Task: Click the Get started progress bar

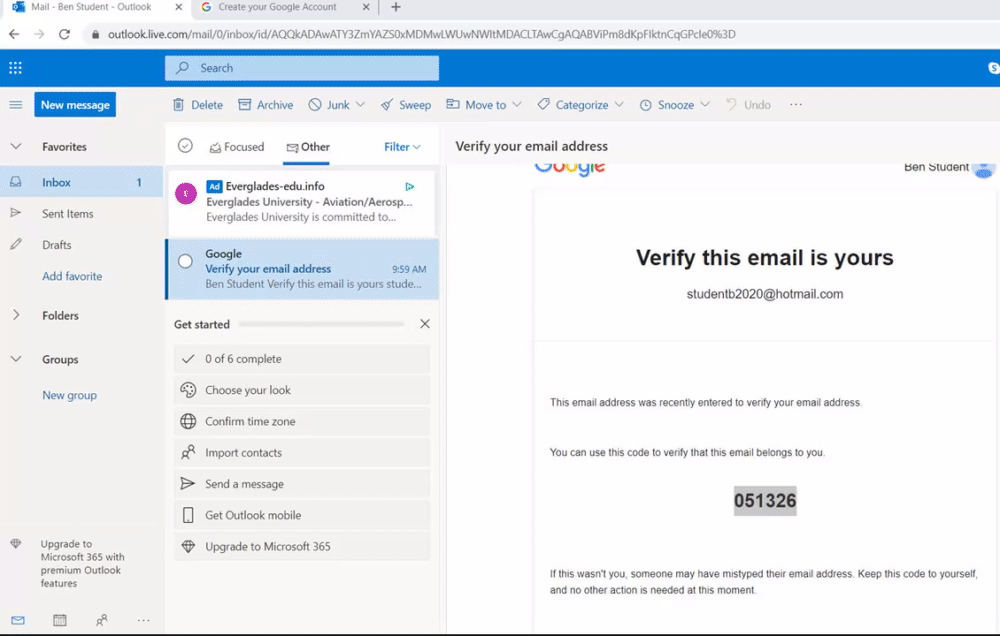Action: coord(321,324)
